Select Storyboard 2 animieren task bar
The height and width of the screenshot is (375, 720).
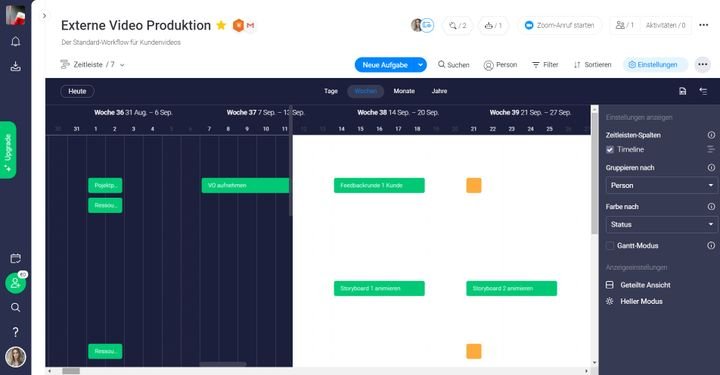(512, 288)
